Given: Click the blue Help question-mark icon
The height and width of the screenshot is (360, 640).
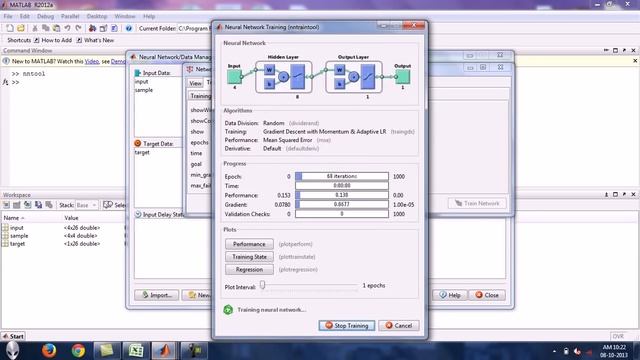Looking at the screenshot, I should pyautogui.click(x=129, y=28).
